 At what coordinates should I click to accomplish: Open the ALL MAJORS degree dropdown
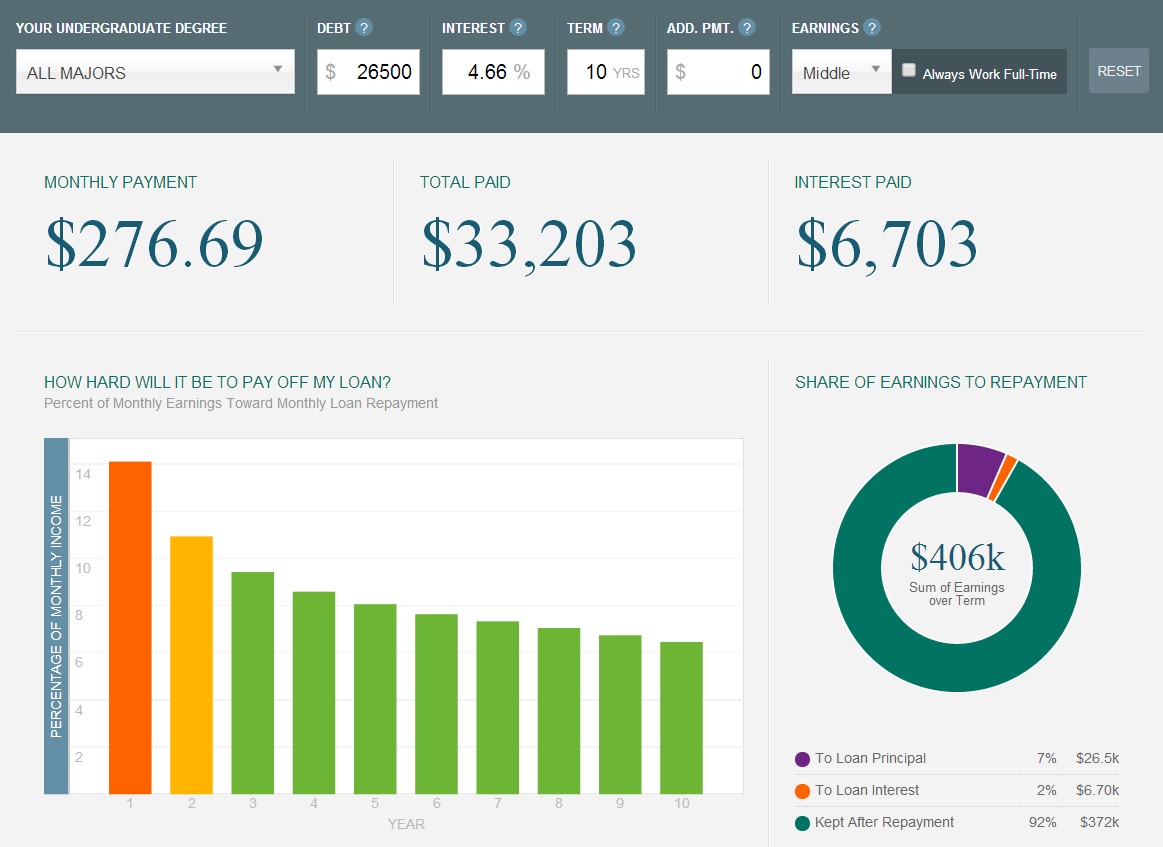[x=155, y=72]
